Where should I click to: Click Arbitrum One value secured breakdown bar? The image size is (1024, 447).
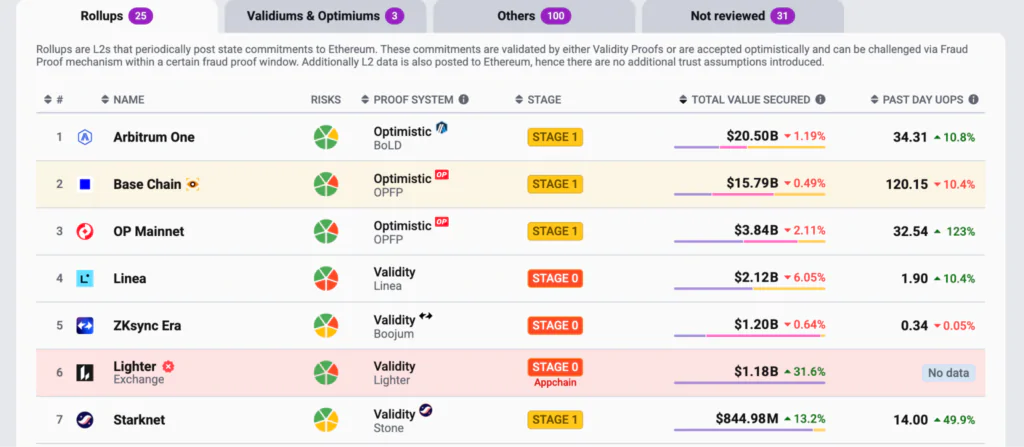pos(750,148)
